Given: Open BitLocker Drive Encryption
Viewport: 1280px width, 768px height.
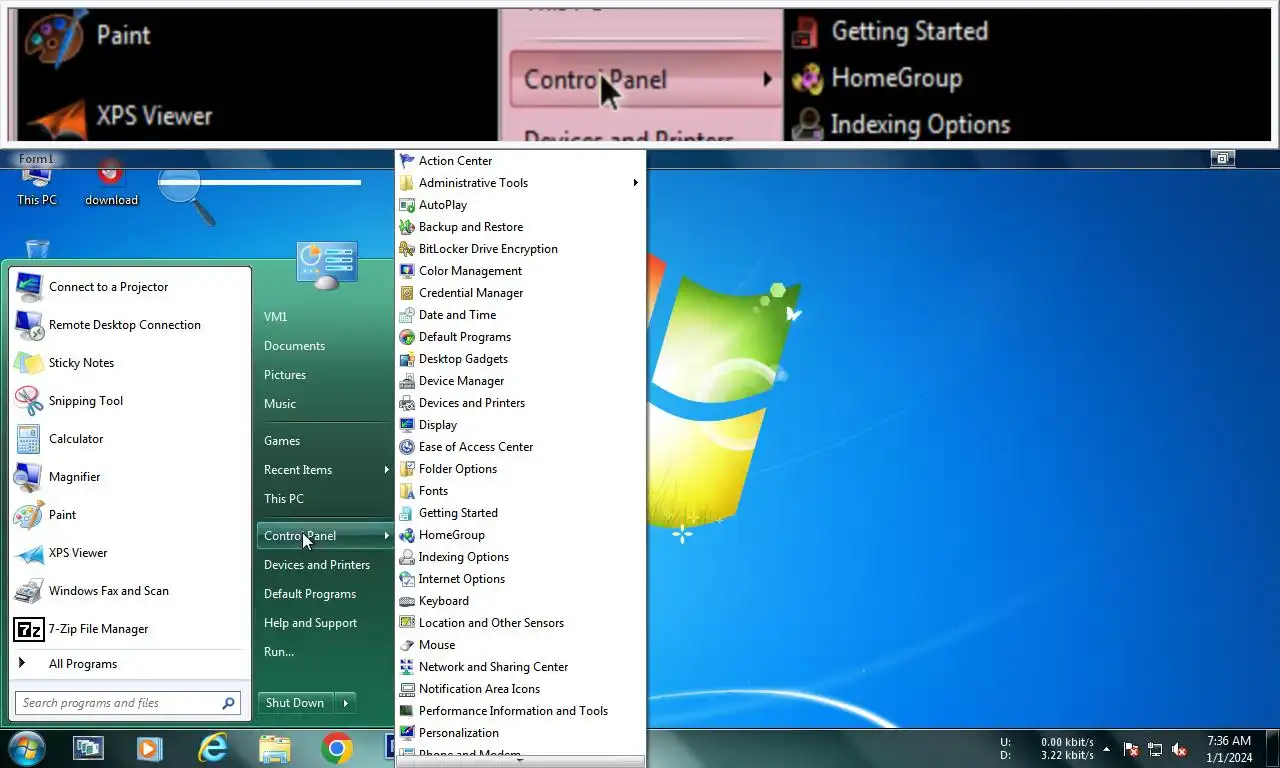Looking at the screenshot, I should (520, 249).
